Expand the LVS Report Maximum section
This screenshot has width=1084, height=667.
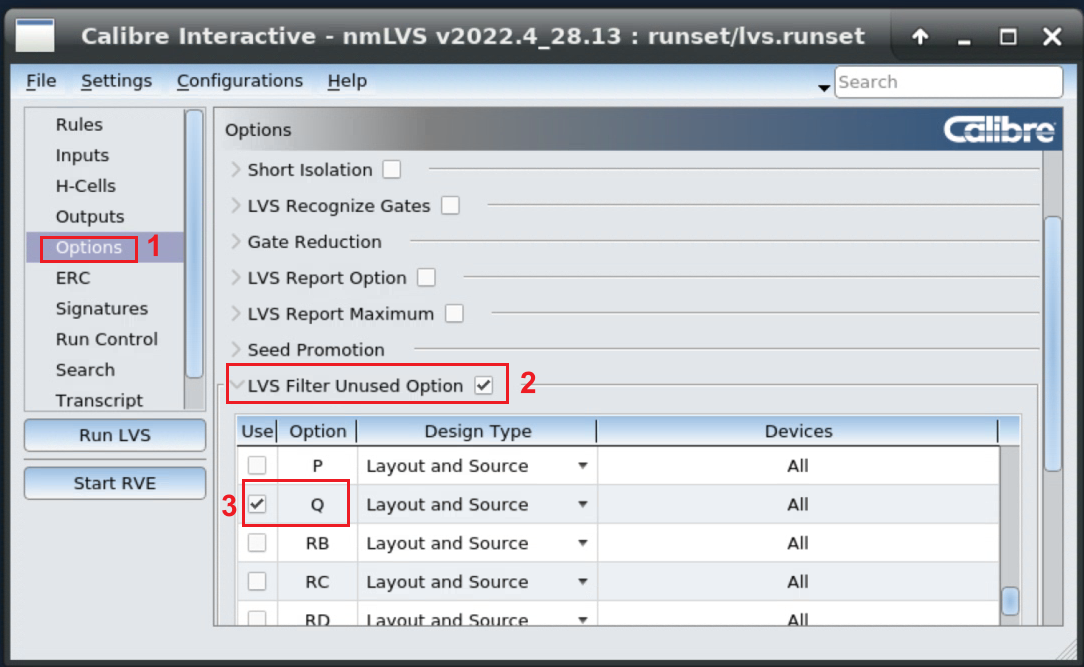[236, 314]
